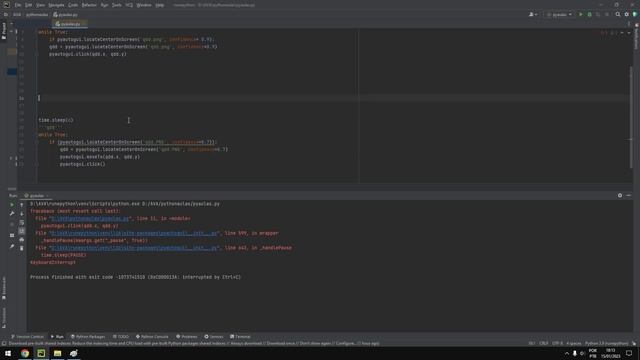The height and width of the screenshot is (360, 640).
Task: Open traceback link at line 599 in wrapper
Action: point(133,233)
